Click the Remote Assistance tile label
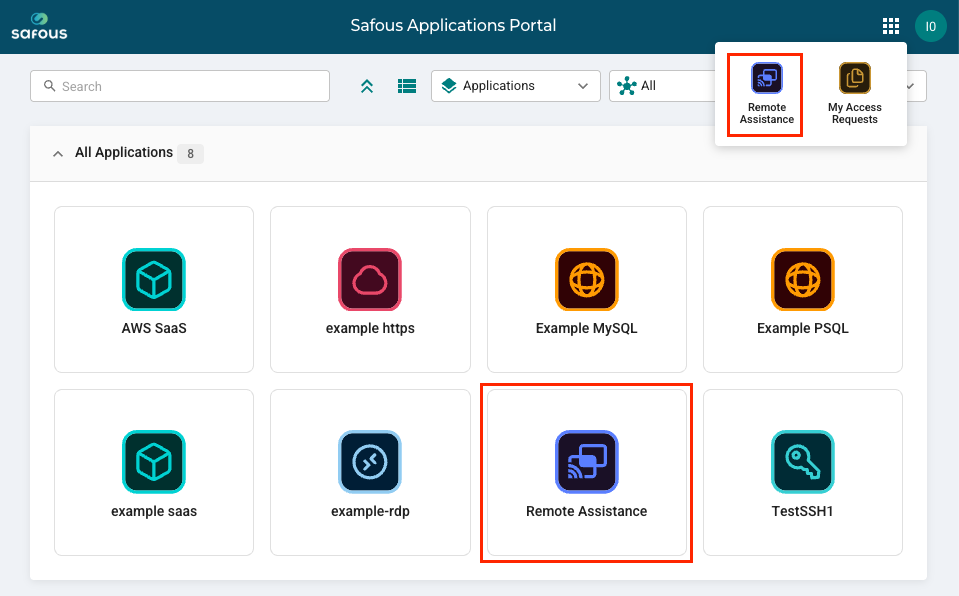This screenshot has width=959, height=596. click(587, 512)
